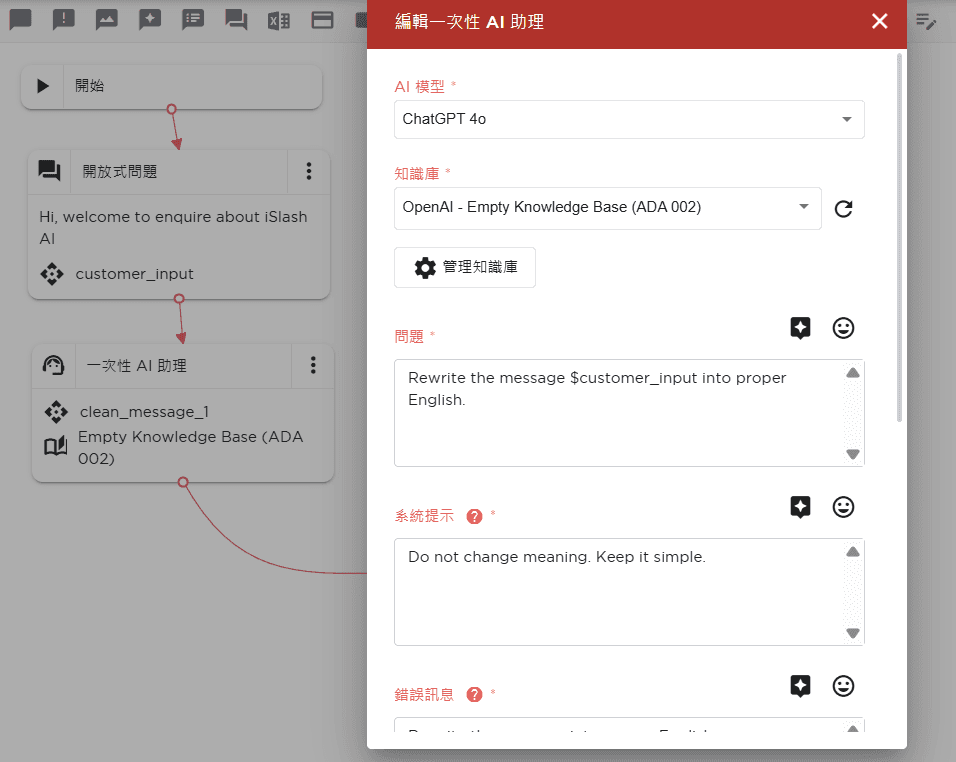Click the clean_message_1 variable name
This screenshot has height=762, width=956.
[144, 412]
